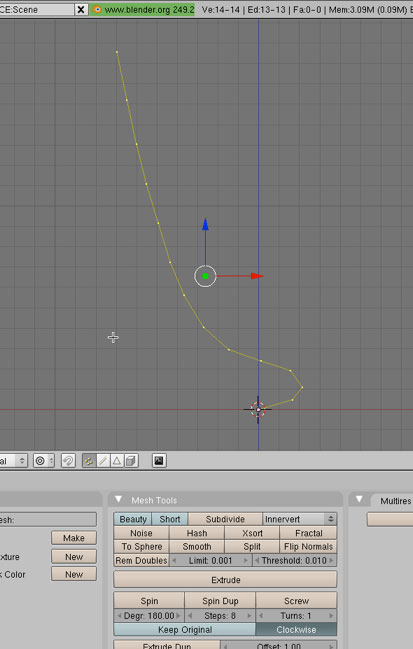Image resolution: width=413 pixels, height=649 pixels.
Task: Click the Ed:13-13 edge count text
Action: click(267, 10)
